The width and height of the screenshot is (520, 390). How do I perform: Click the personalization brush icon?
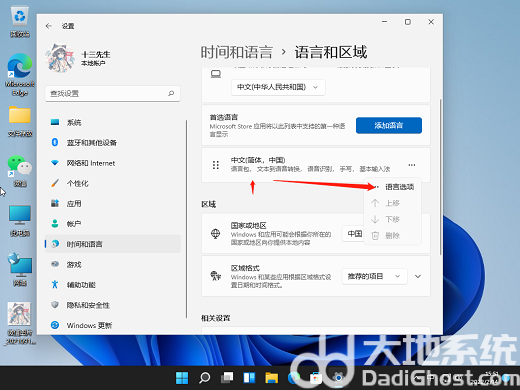pos(55,183)
